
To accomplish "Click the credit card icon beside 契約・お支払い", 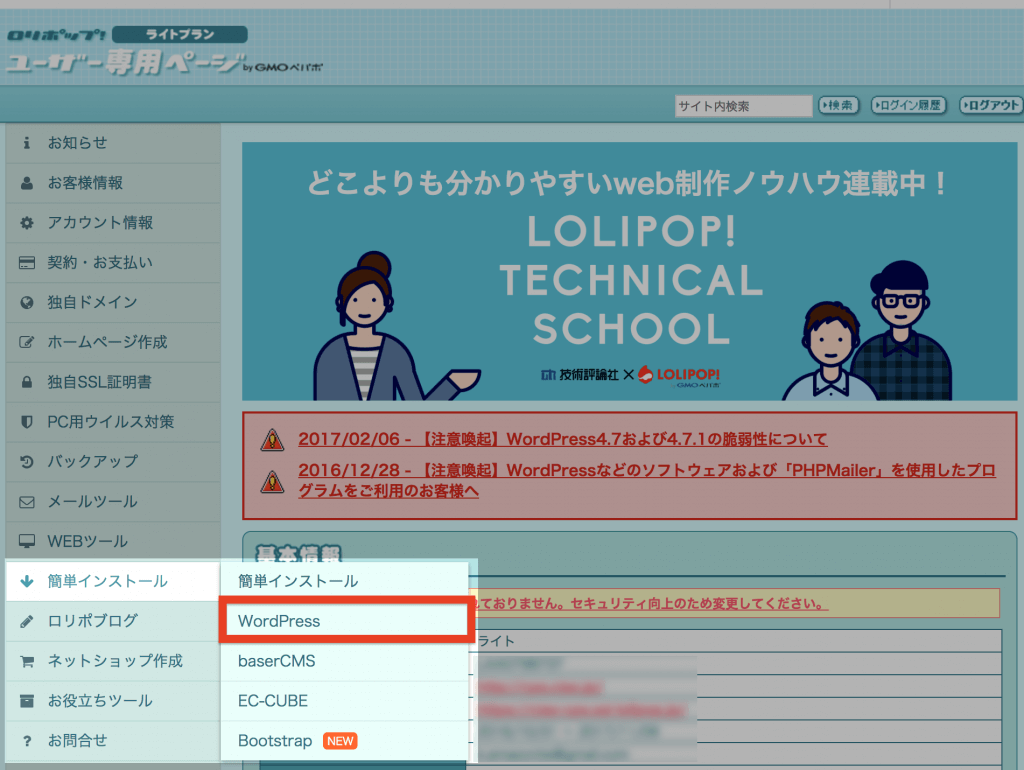I will pos(26,263).
